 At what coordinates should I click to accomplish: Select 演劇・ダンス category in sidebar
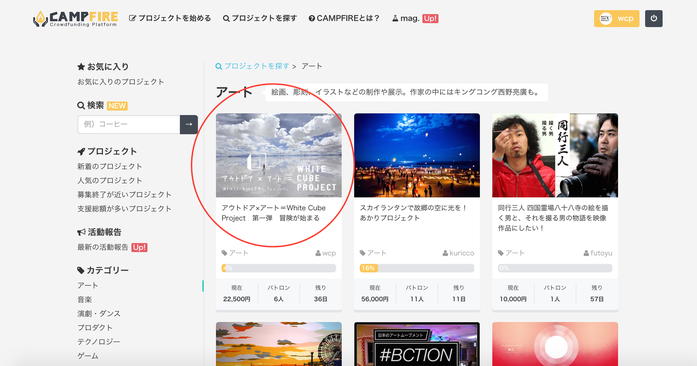[99, 314]
